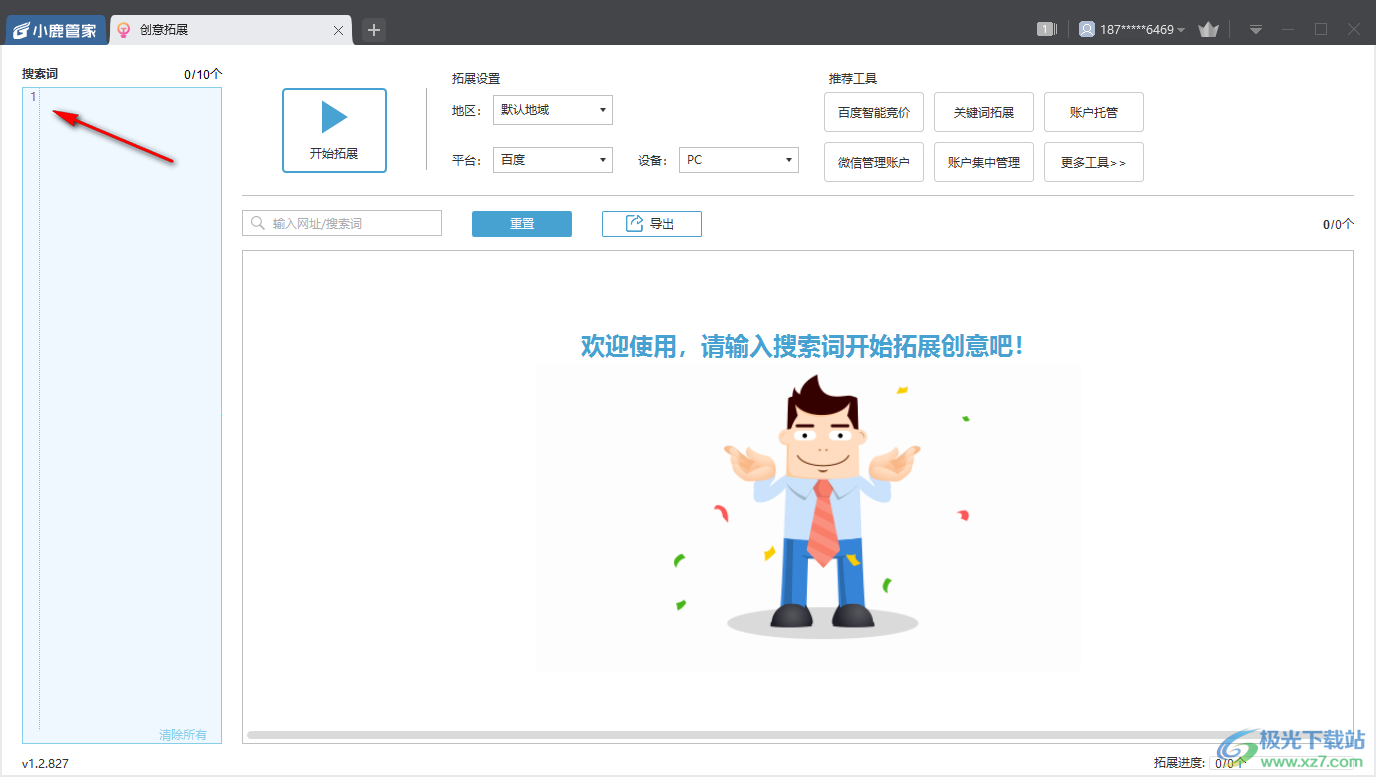Viewport: 1376px width, 778px height.
Task: Focus the 输入网址/搜索词 search field
Action: (x=342, y=223)
